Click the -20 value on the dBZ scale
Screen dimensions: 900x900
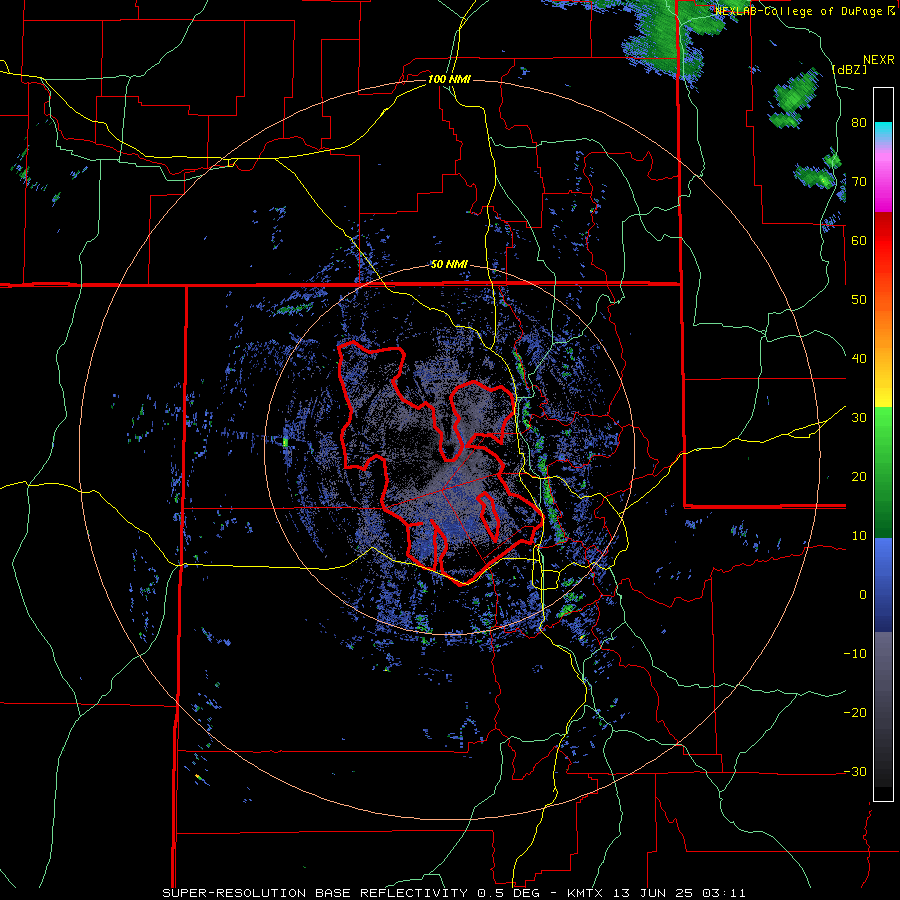pos(855,712)
